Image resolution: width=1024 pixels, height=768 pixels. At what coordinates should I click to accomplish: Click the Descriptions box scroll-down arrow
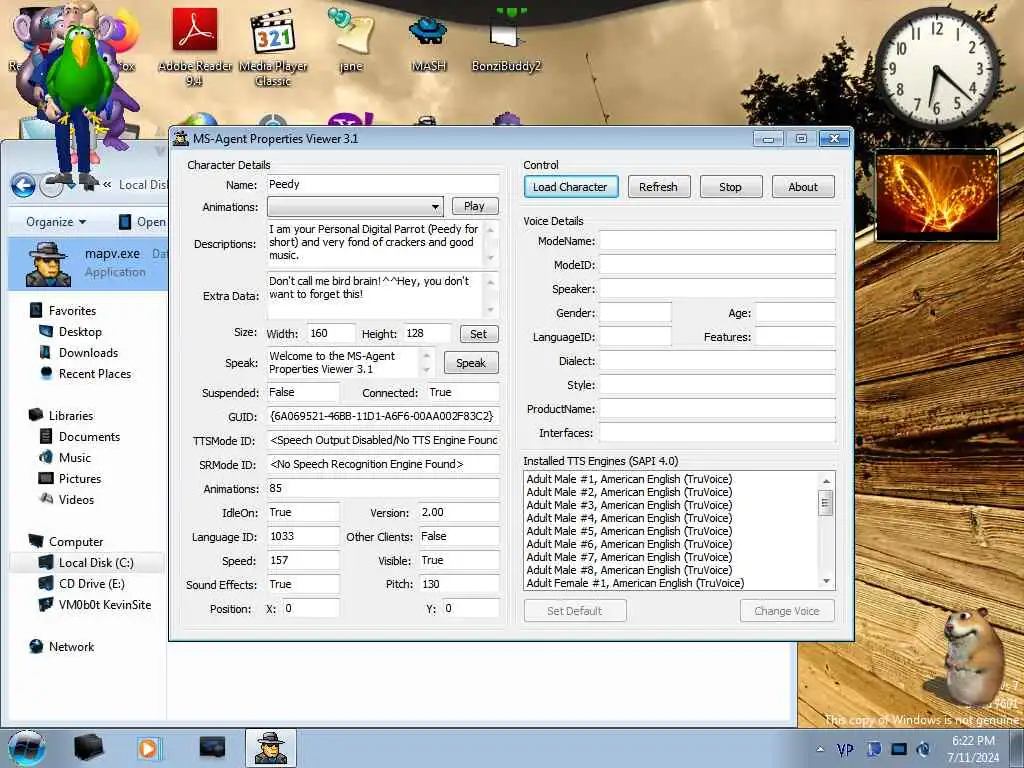(x=491, y=258)
